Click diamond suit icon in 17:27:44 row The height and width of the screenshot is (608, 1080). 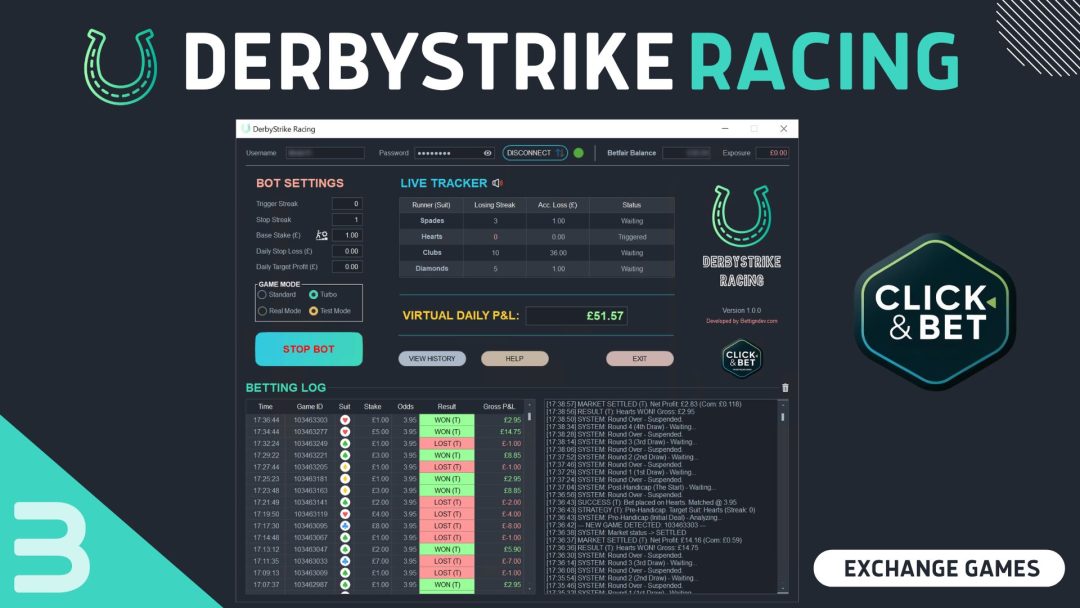(344, 467)
